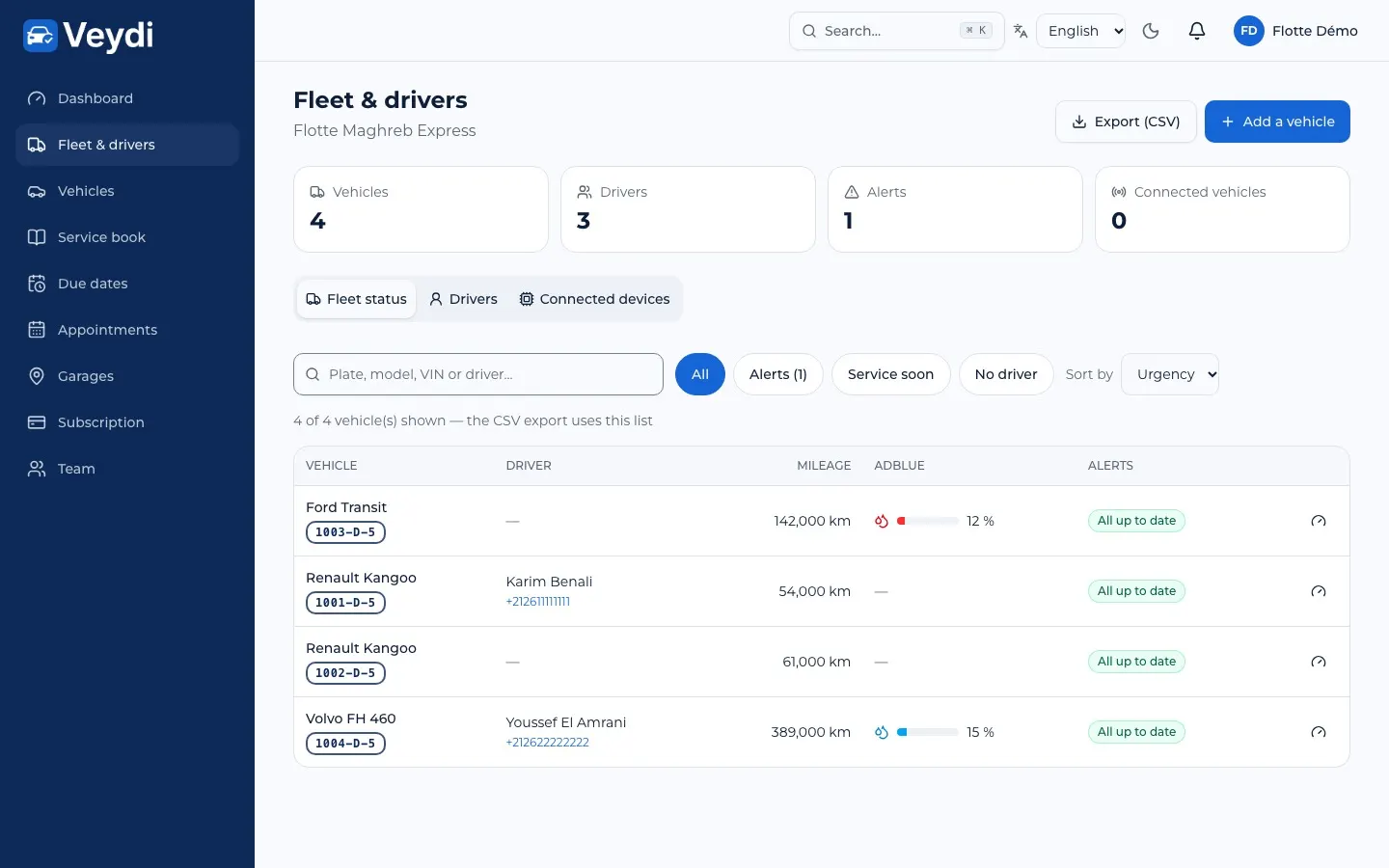
Task: Filter by Service soon chip
Action: click(x=890, y=374)
